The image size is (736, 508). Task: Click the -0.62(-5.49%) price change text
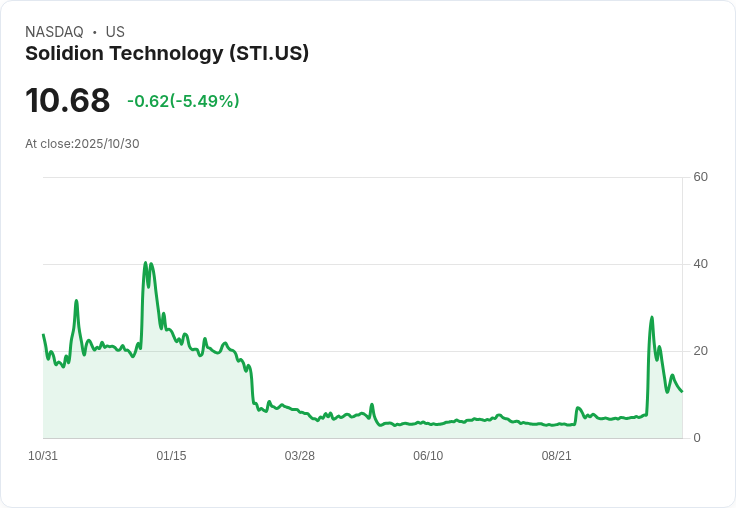183,101
